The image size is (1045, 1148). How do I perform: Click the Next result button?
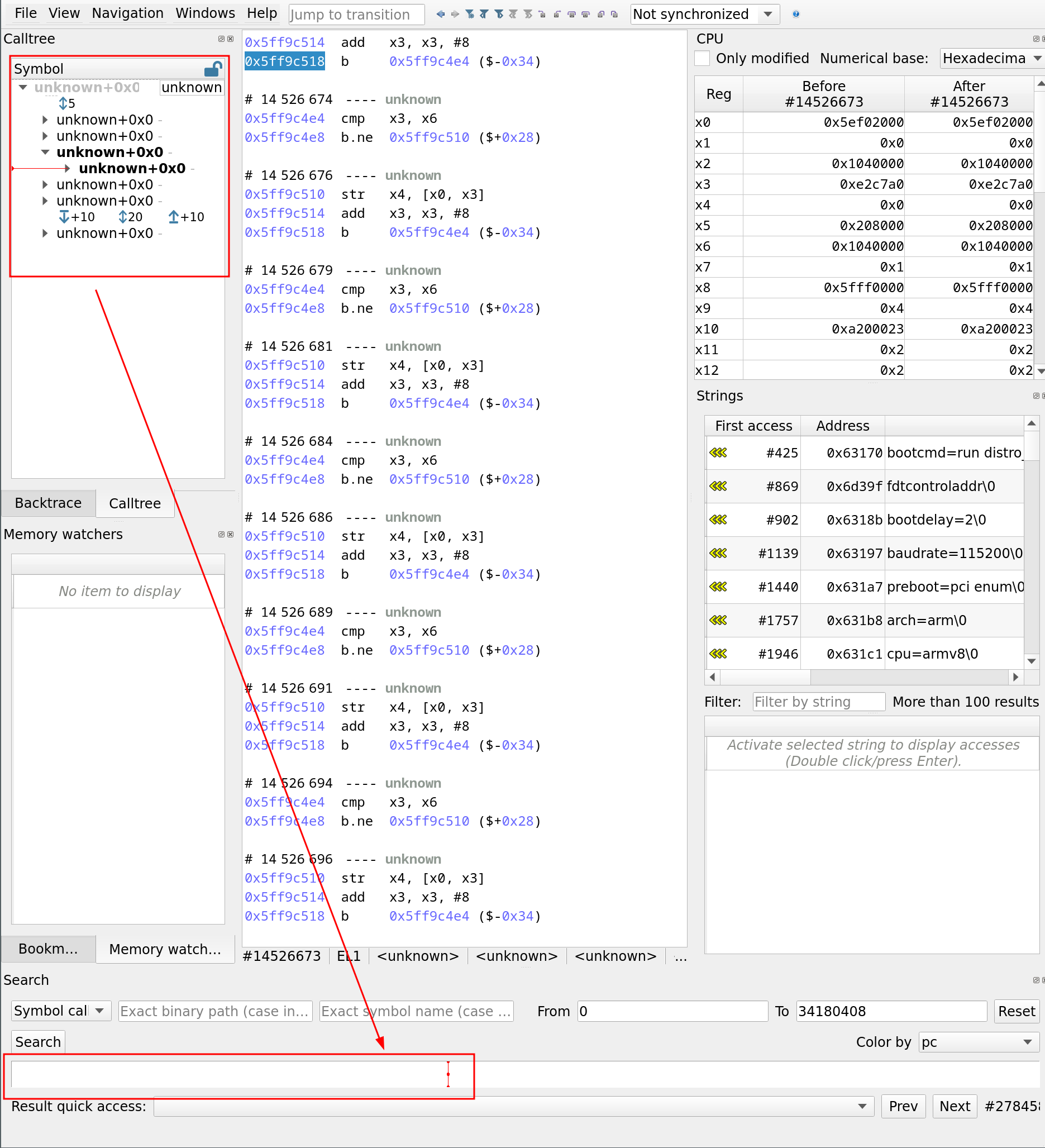click(x=955, y=1106)
